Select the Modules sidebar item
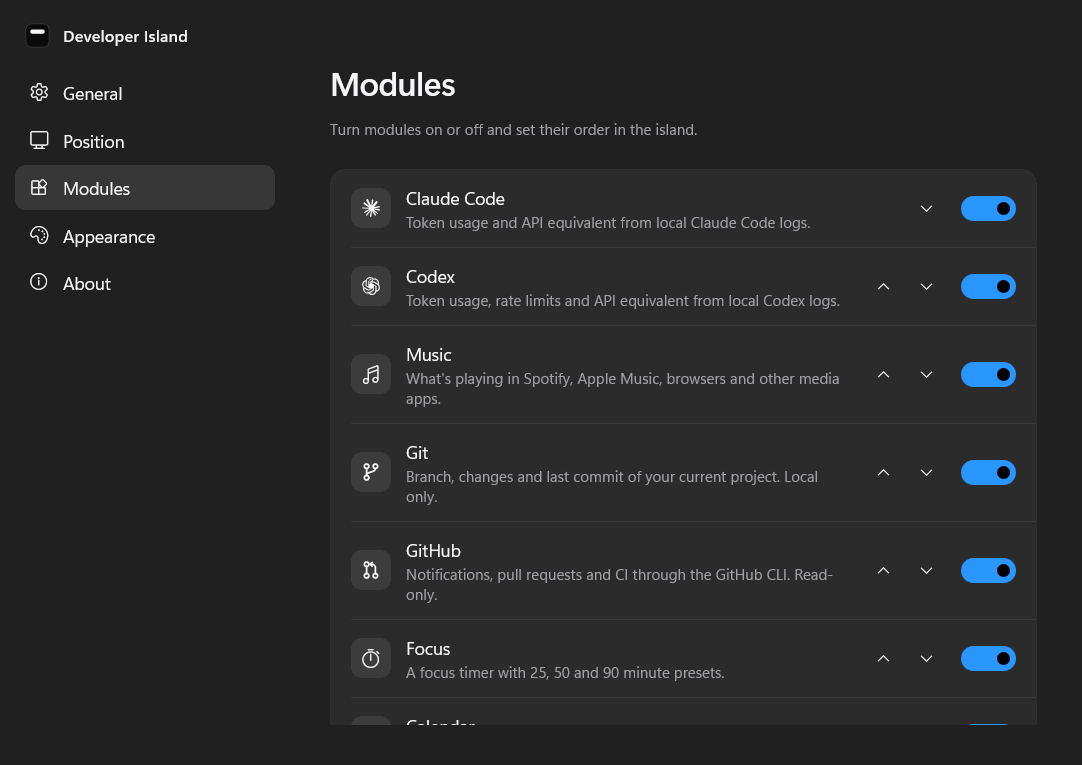1082x765 pixels. [x=145, y=188]
